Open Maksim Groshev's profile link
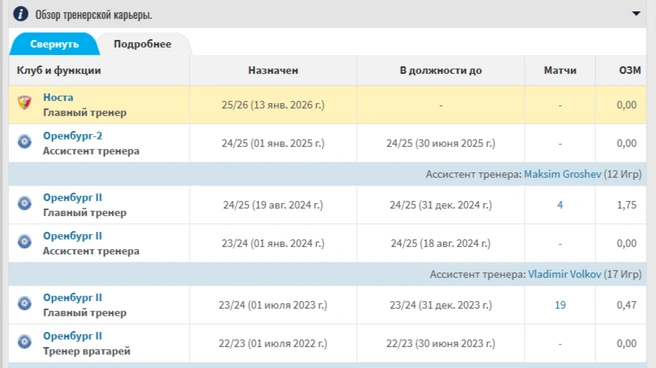This screenshot has width=656, height=368. tap(562, 174)
